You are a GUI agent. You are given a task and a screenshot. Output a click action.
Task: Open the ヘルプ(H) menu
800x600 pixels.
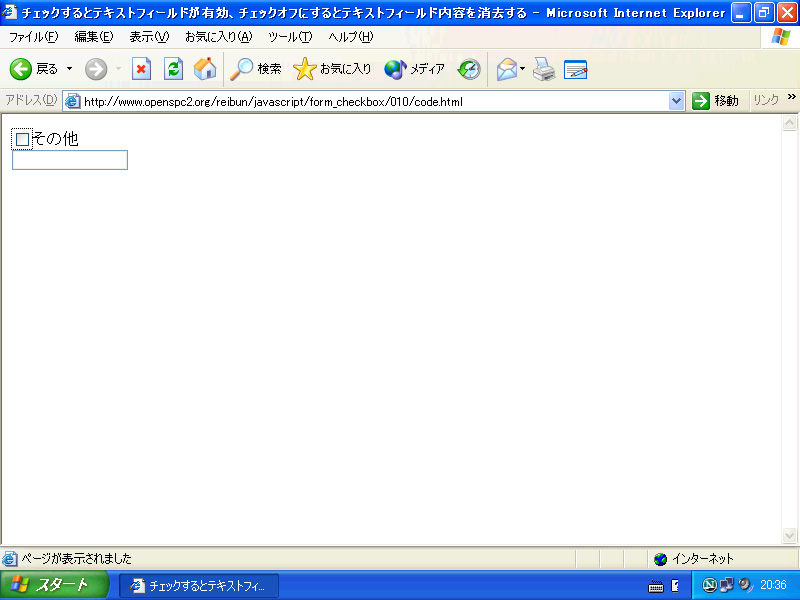click(351, 37)
